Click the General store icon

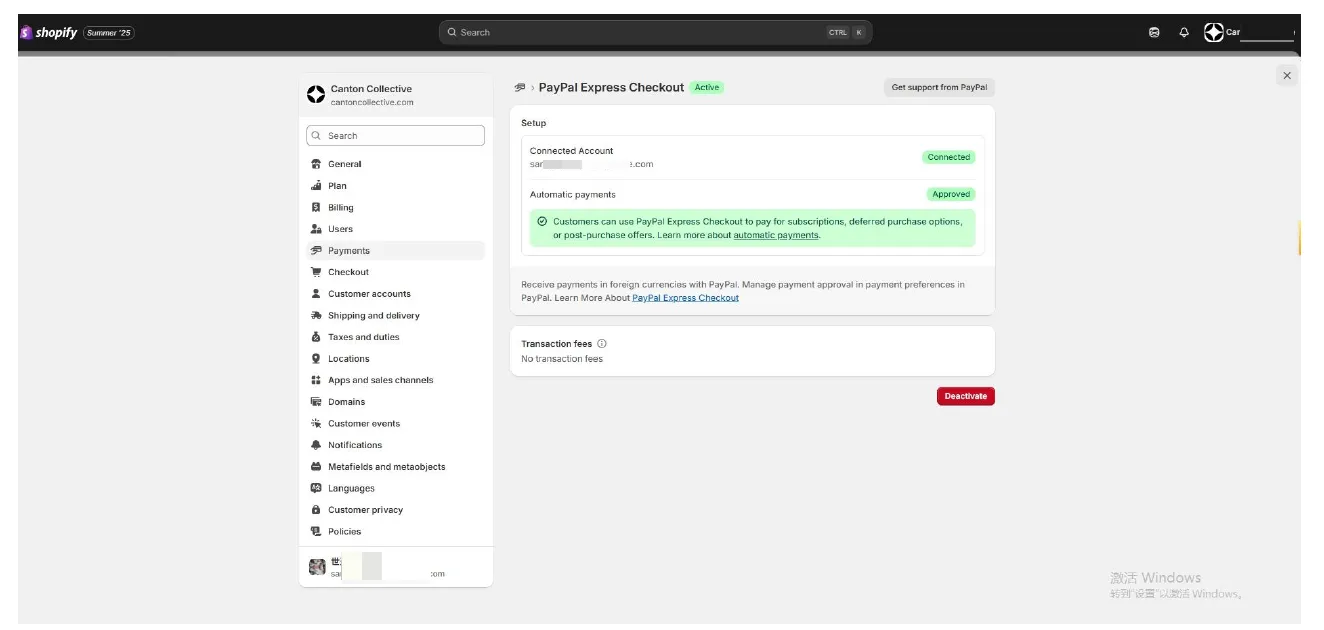click(316, 164)
